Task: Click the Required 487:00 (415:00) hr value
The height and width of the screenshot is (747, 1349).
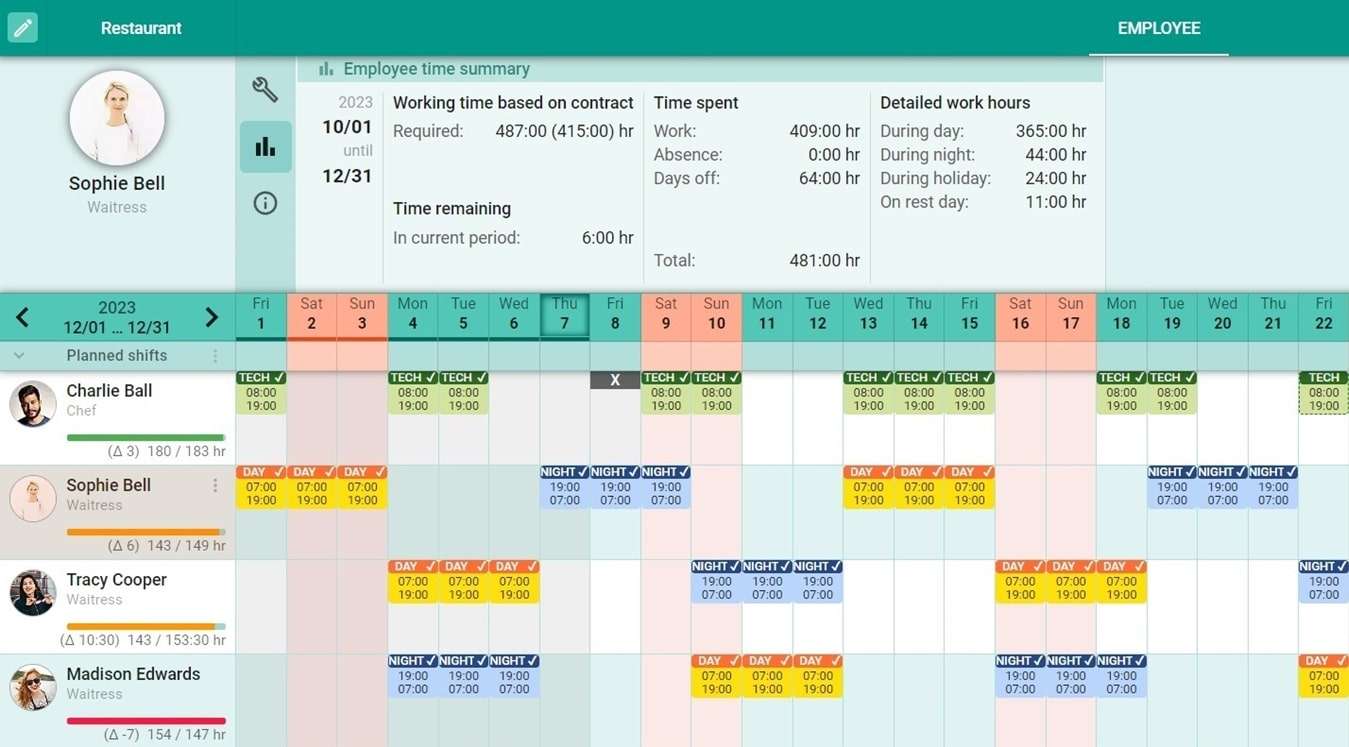Action: click(564, 131)
